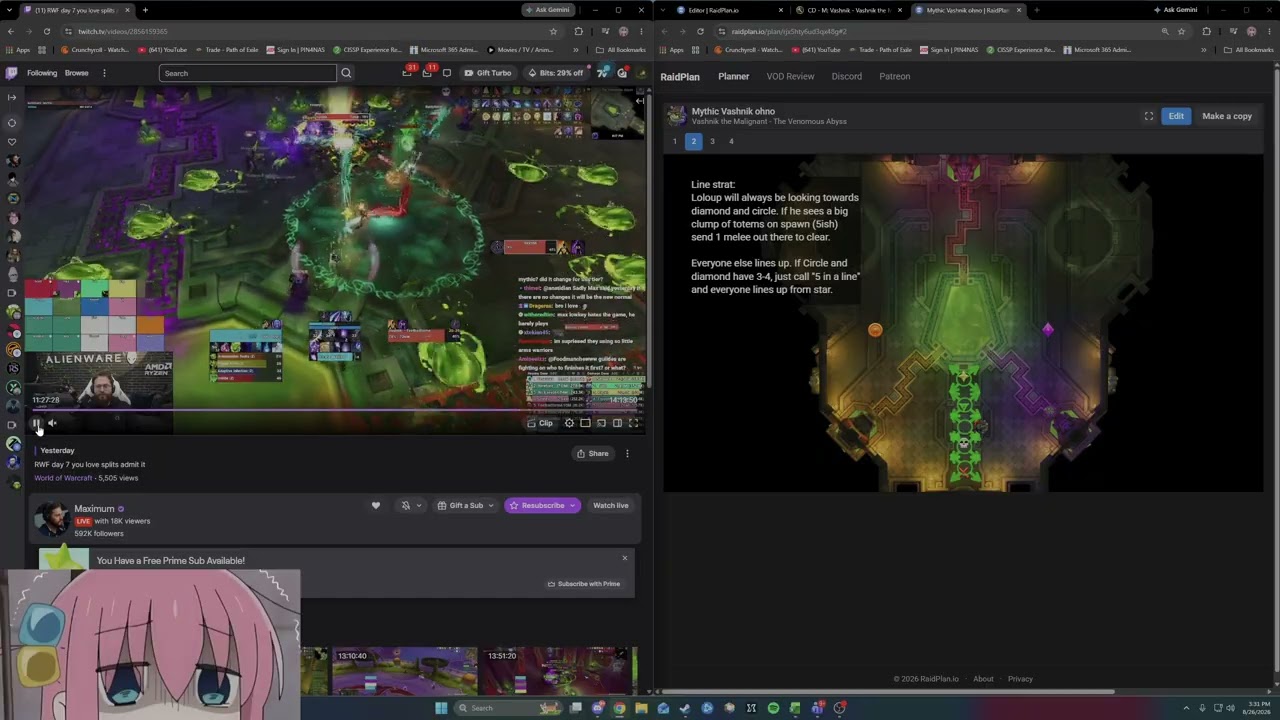Open Bits 29% off offer
The height and width of the screenshot is (720, 1280).
555,73
